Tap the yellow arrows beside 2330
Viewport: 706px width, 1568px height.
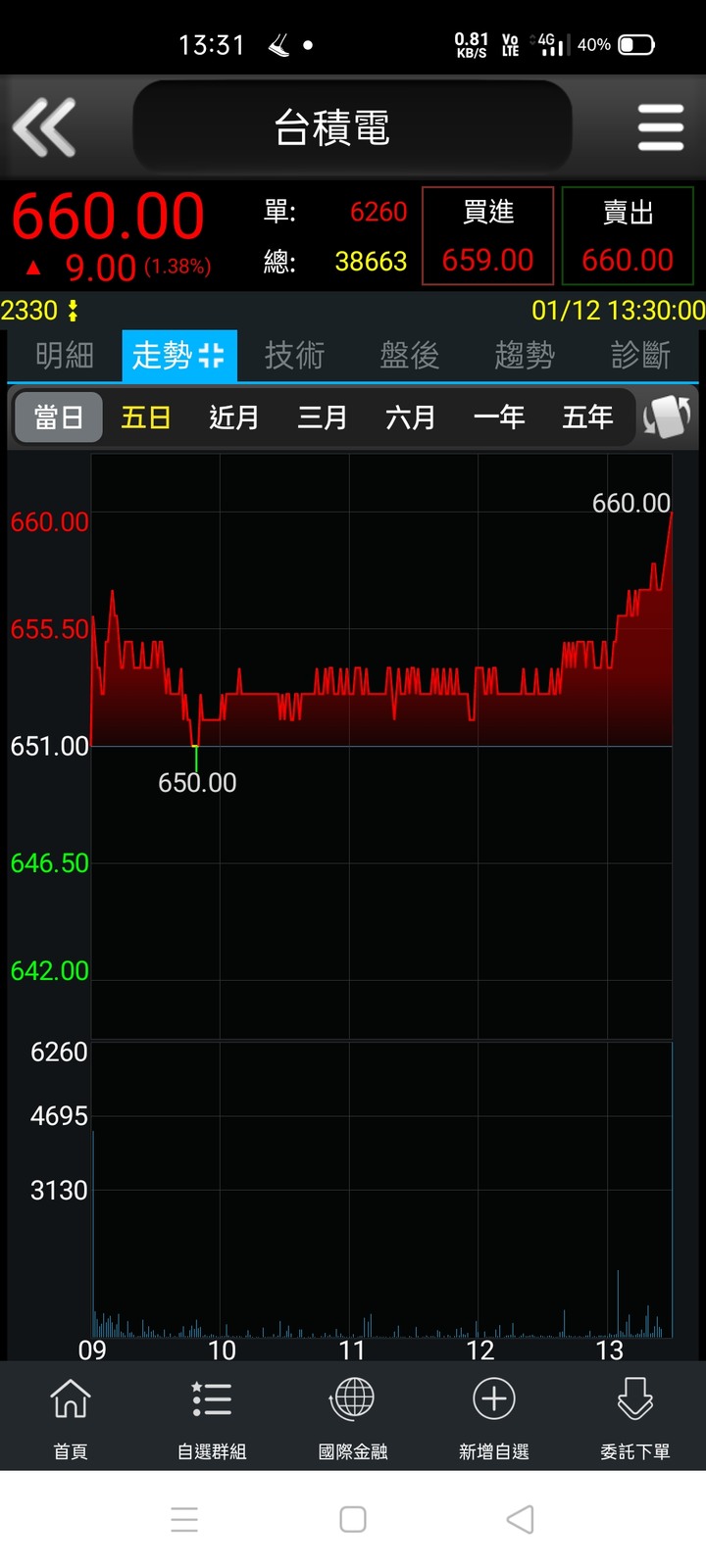click(72, 311)
